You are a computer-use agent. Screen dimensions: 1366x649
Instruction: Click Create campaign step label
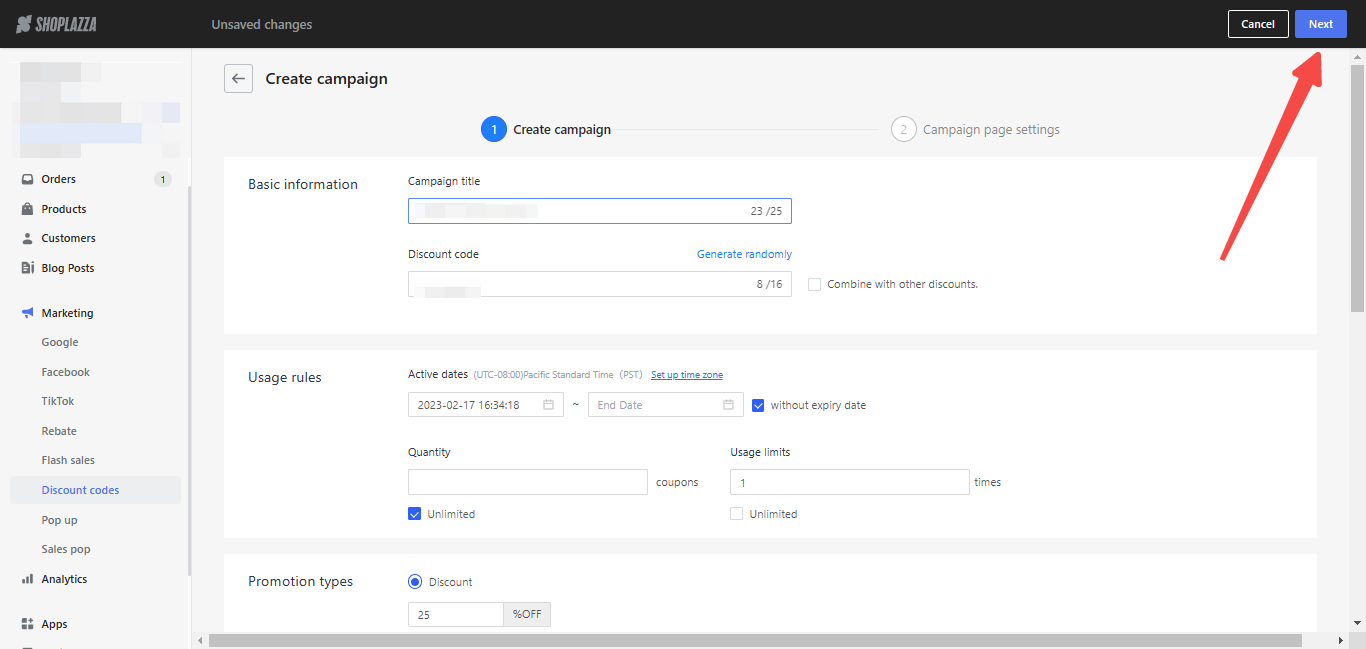pos(562,129)
